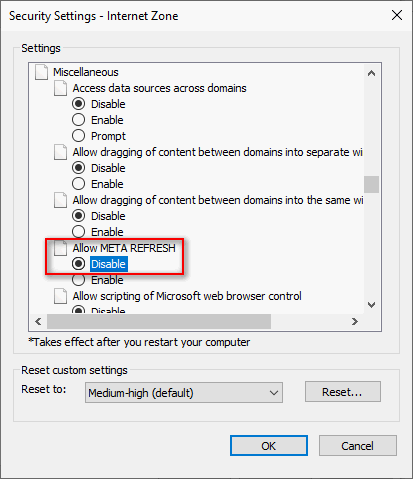The width and height of the screenshot is (413, 479).
Task: Open the Reset to Medium-high dropdown
Action: 184,393
